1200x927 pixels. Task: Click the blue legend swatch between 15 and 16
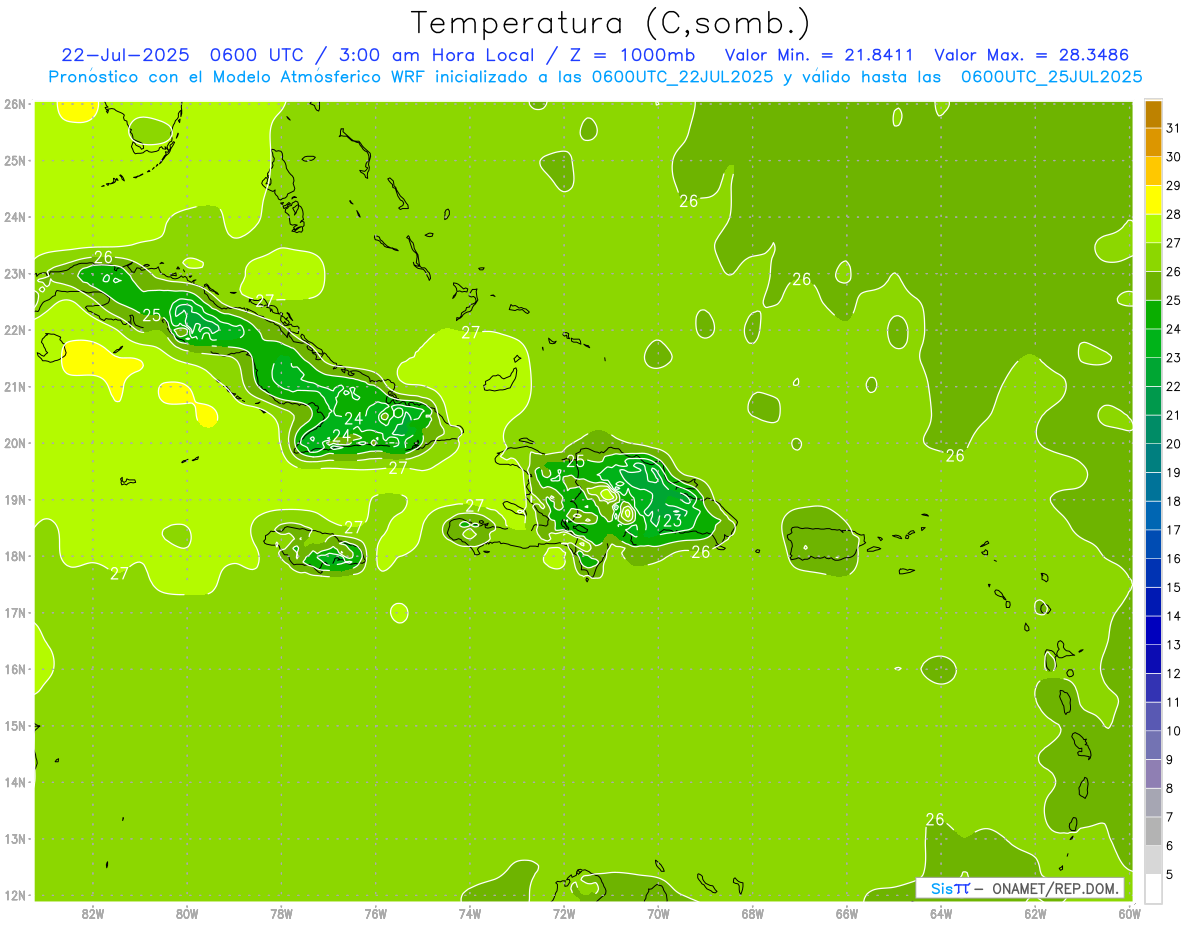click(1153, 573)
